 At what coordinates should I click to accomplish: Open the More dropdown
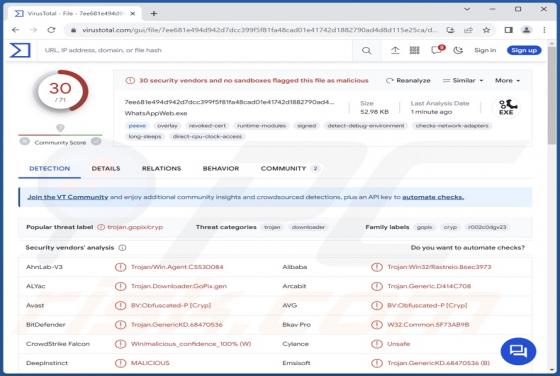click(507, 80)
